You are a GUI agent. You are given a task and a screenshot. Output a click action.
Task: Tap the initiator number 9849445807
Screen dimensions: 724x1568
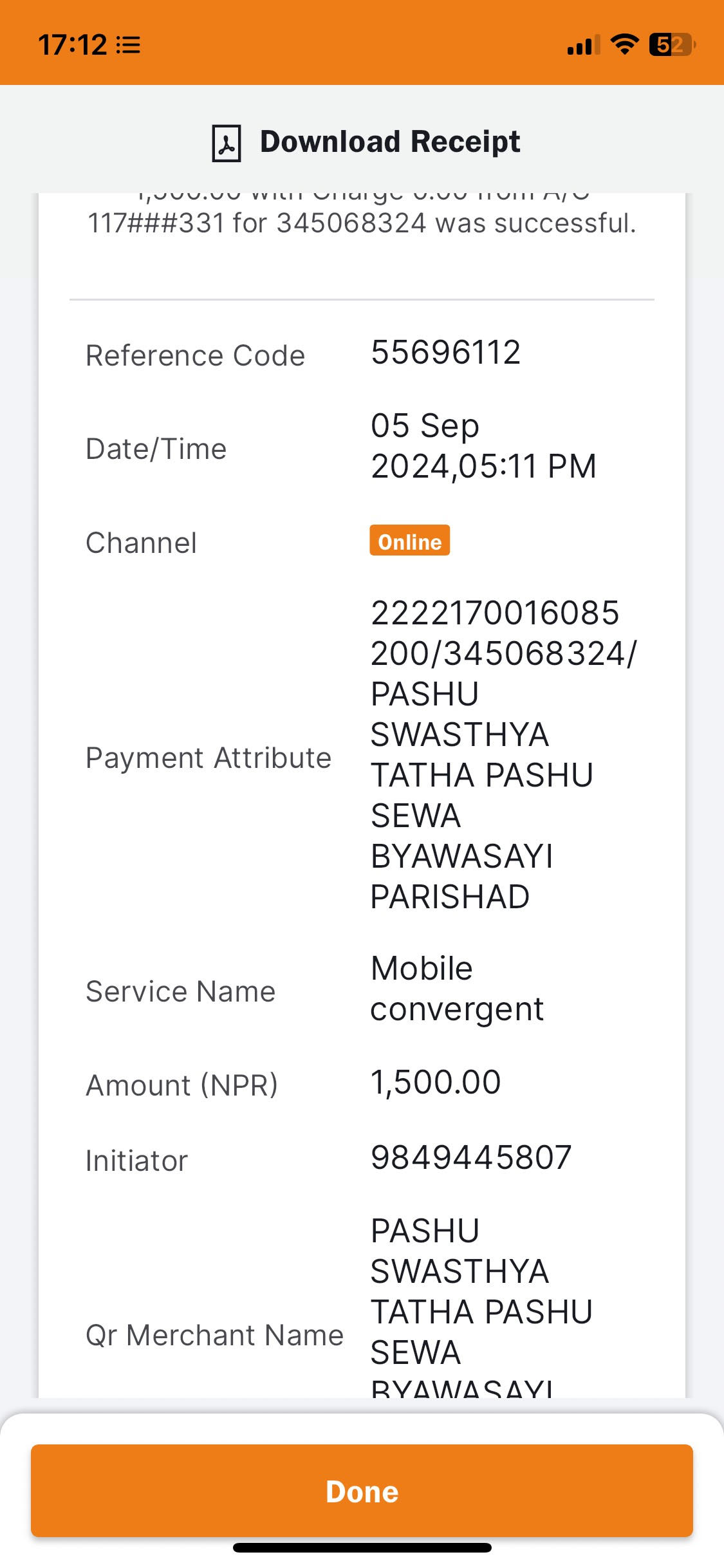click(x=471, y=1158)
